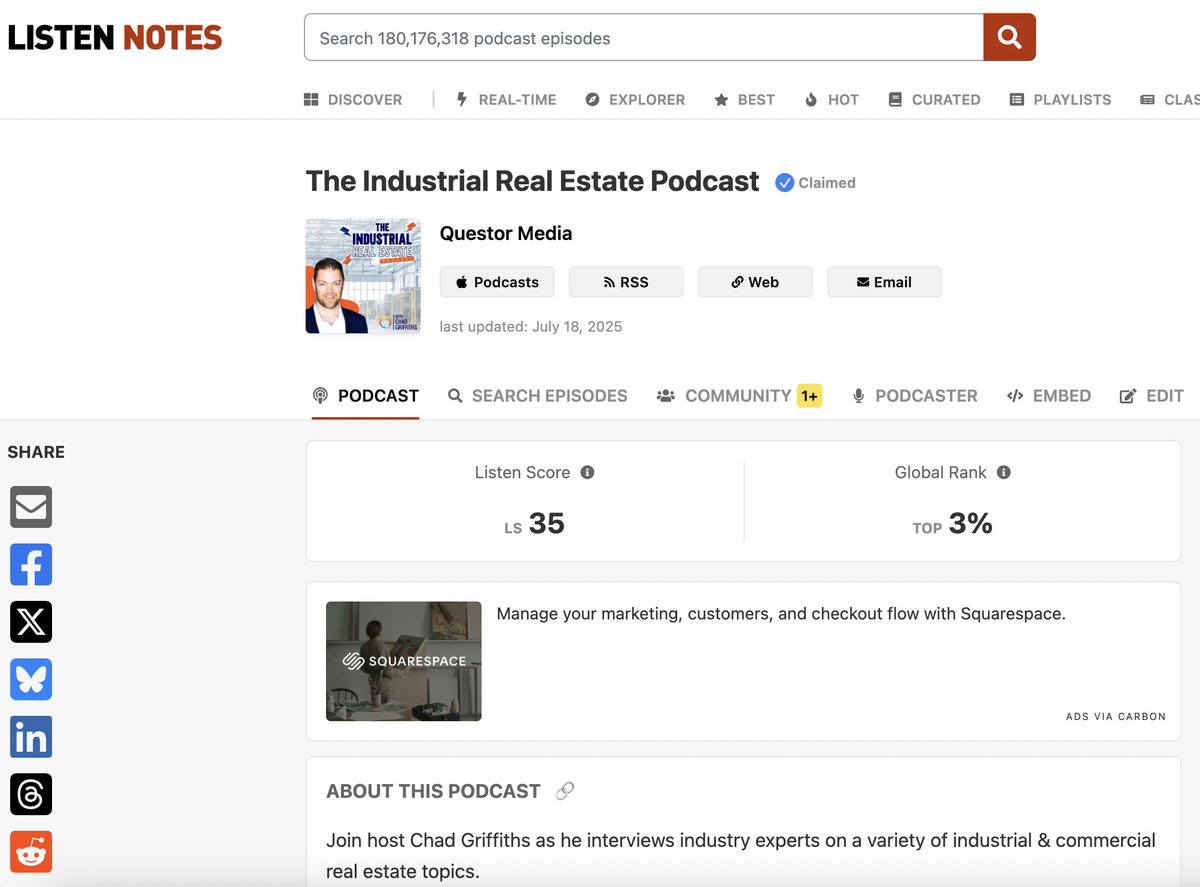
Task: Switch to the Embed tab
Action: 1048,396
